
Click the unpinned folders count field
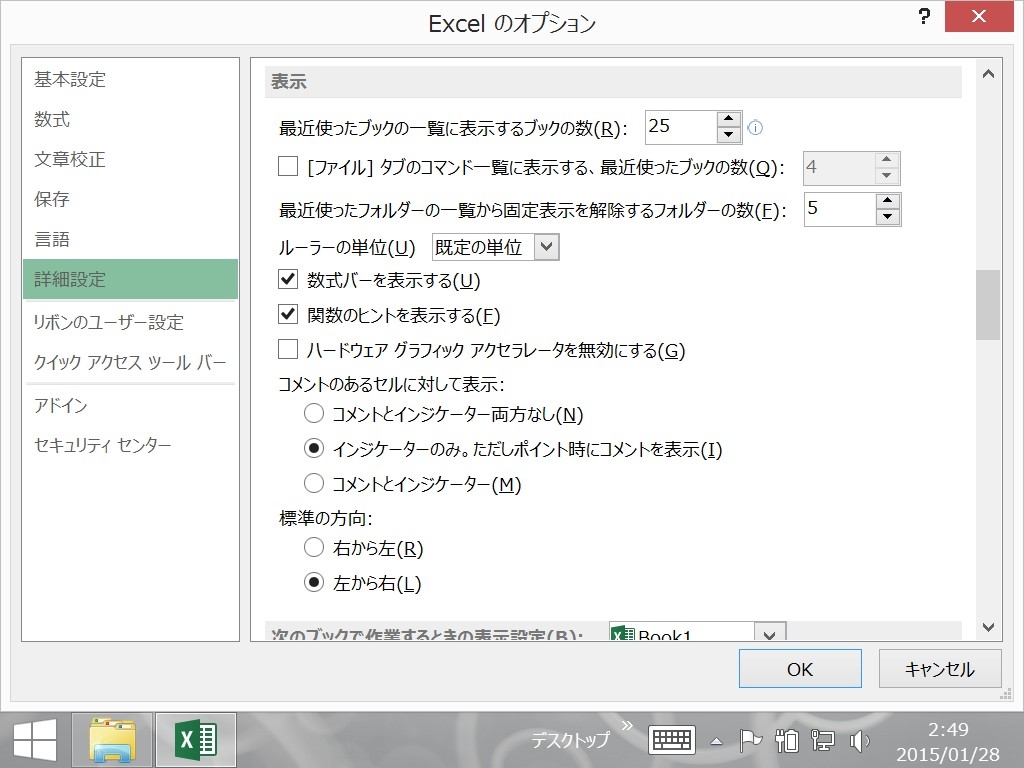(839, 209)
